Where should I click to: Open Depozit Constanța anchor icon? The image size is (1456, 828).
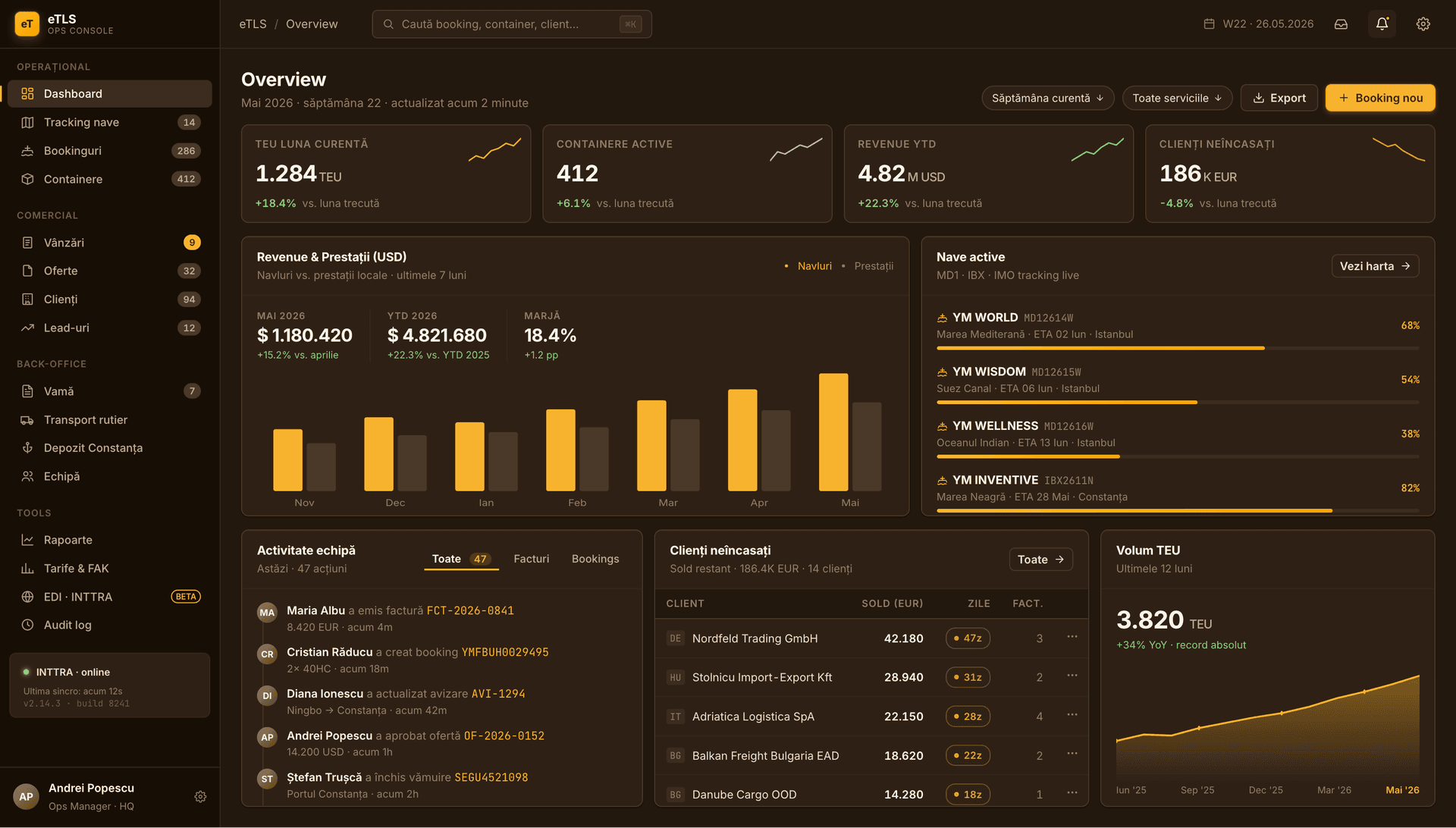[x=27, y=448]
